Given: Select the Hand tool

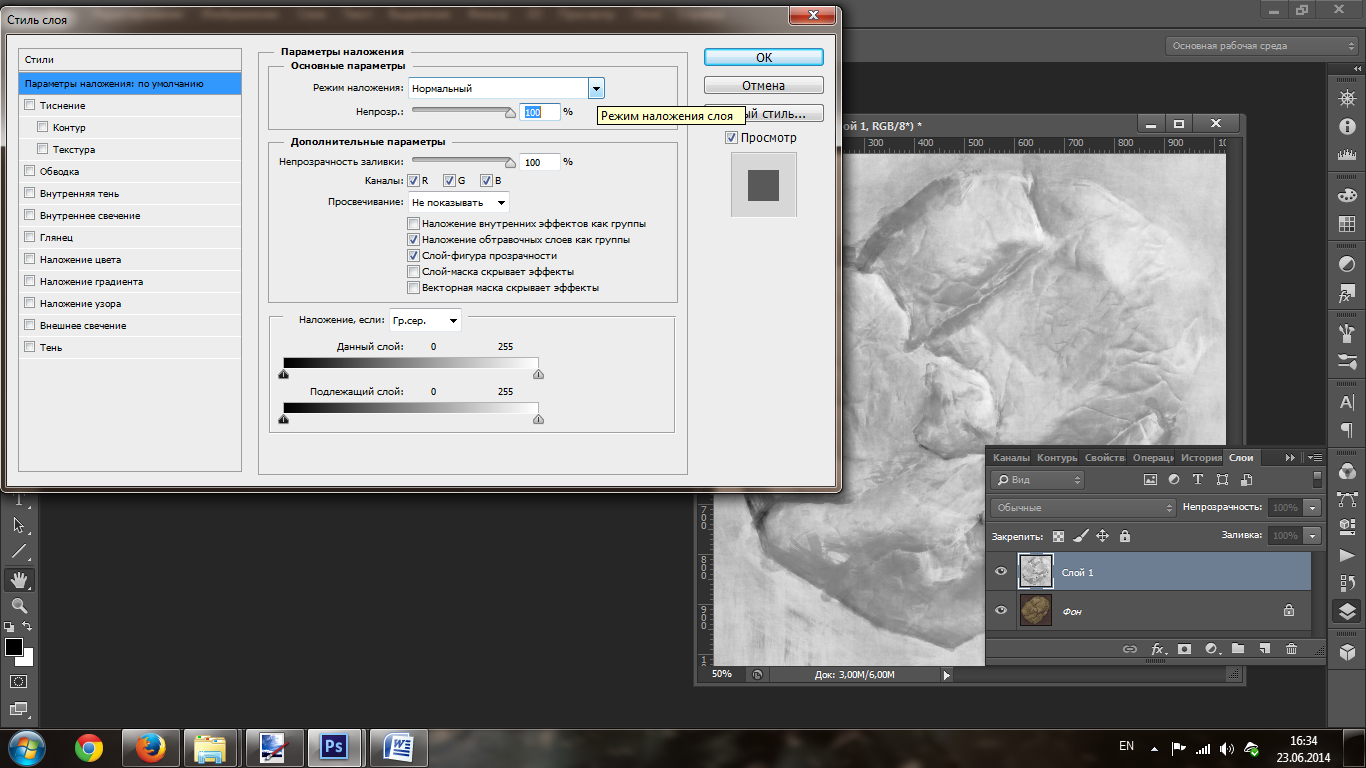Looking at the screenshot, I should coord(19,579).
